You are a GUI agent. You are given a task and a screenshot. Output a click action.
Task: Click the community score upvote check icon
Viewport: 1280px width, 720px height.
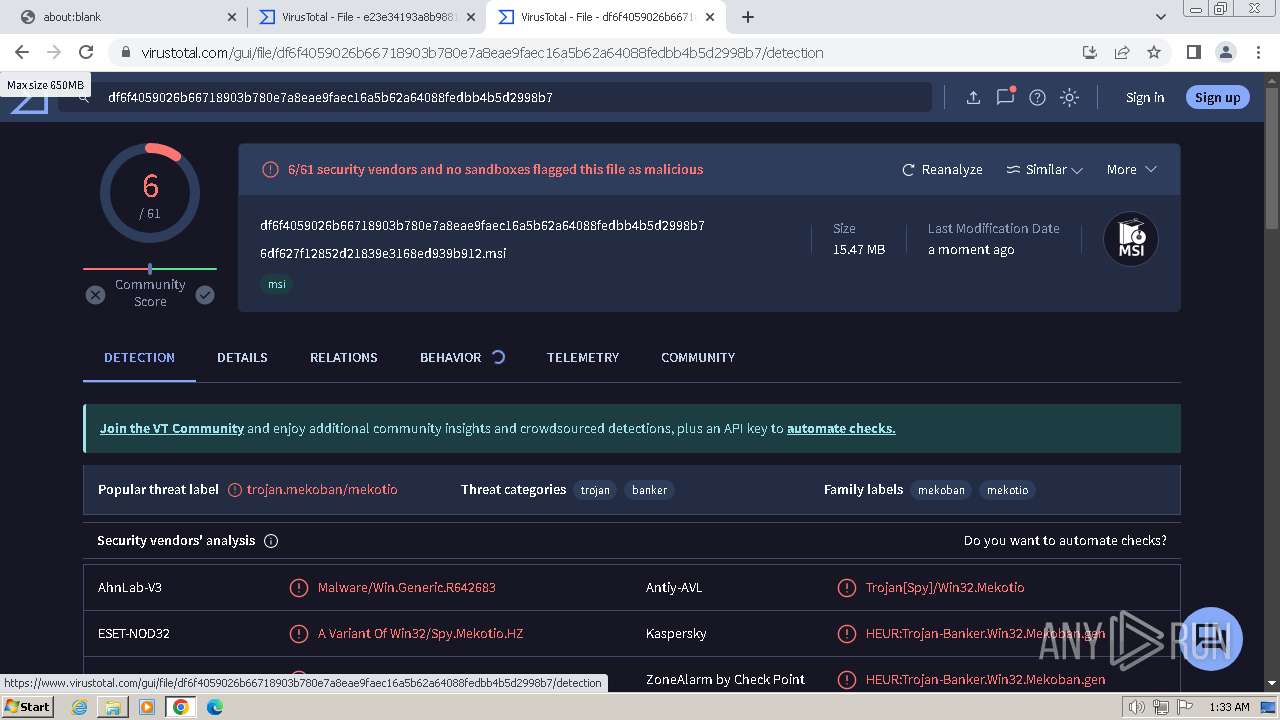(205, 295)
